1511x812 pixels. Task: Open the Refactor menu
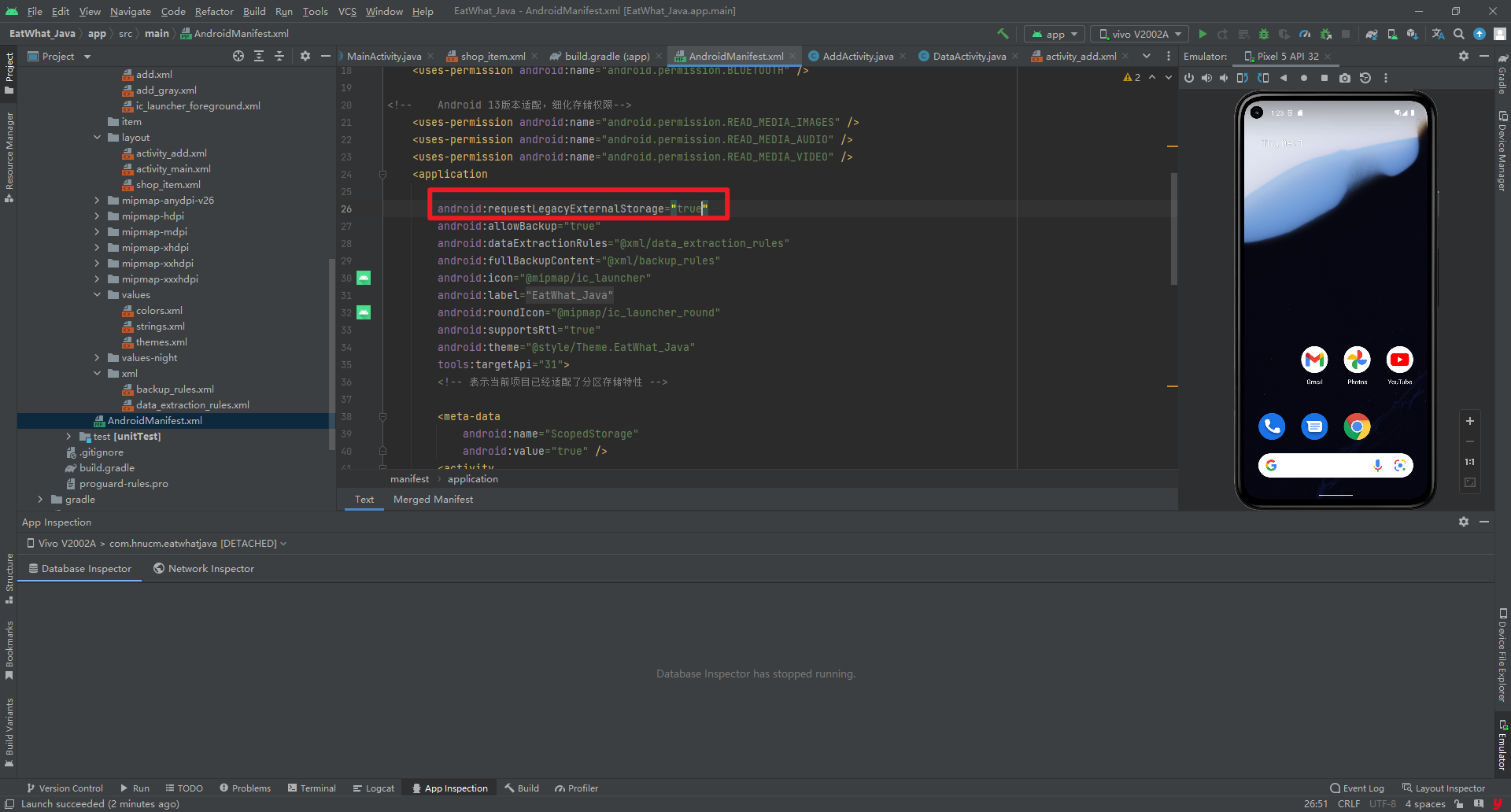[214, 11]
